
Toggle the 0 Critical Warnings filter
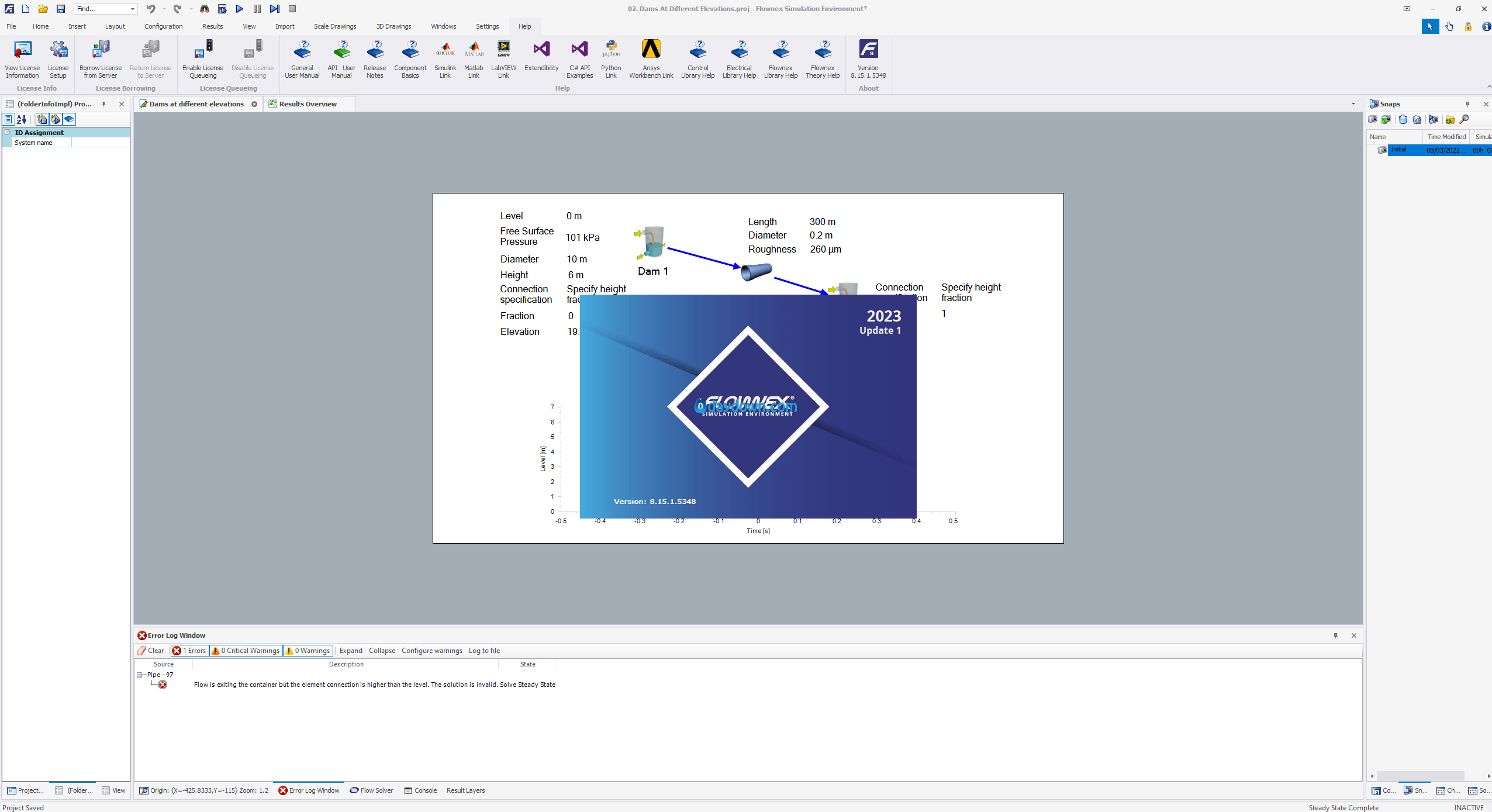tap(246, 651)
